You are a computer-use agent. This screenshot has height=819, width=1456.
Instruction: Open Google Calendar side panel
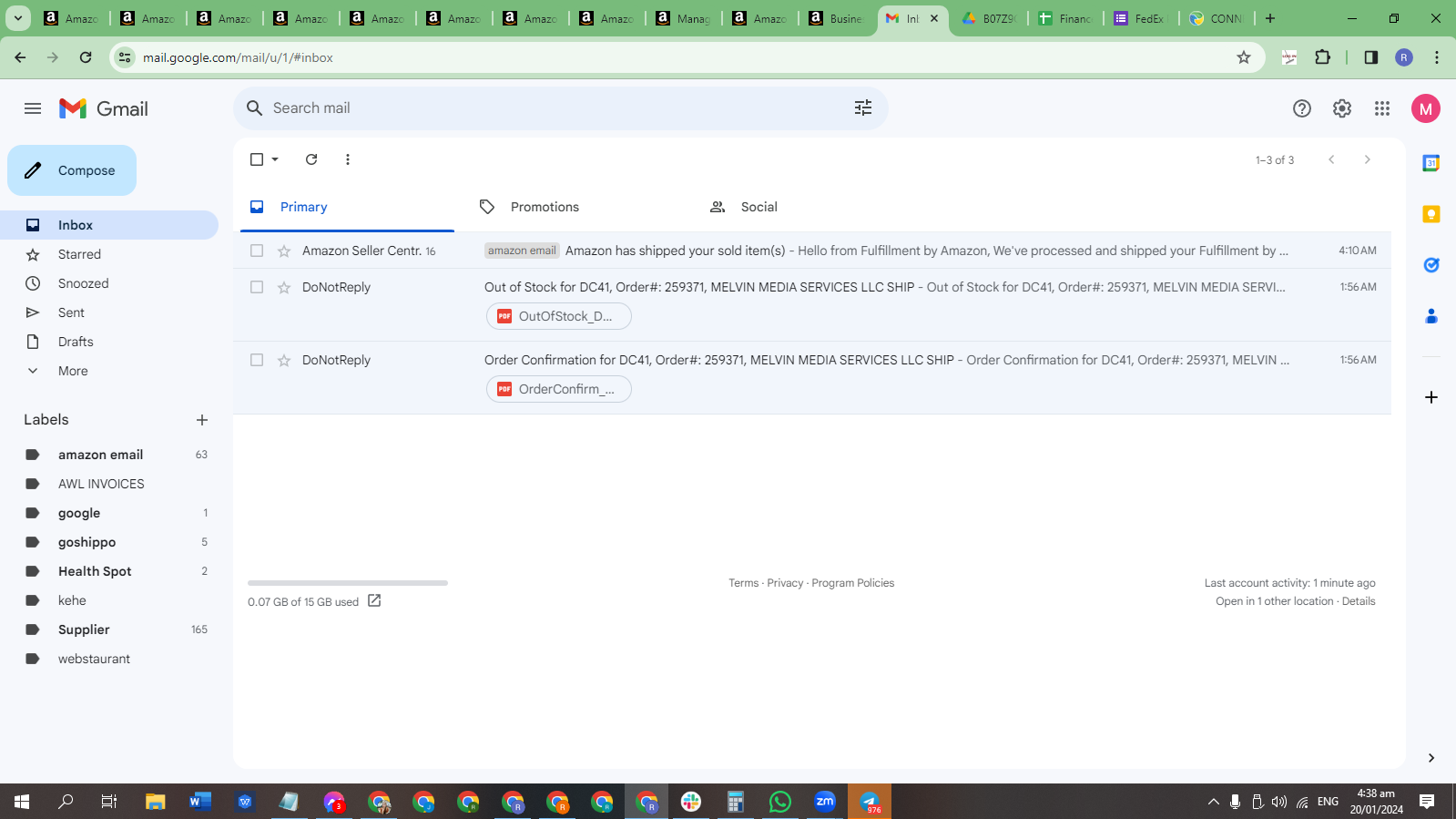coord(1431,163)
